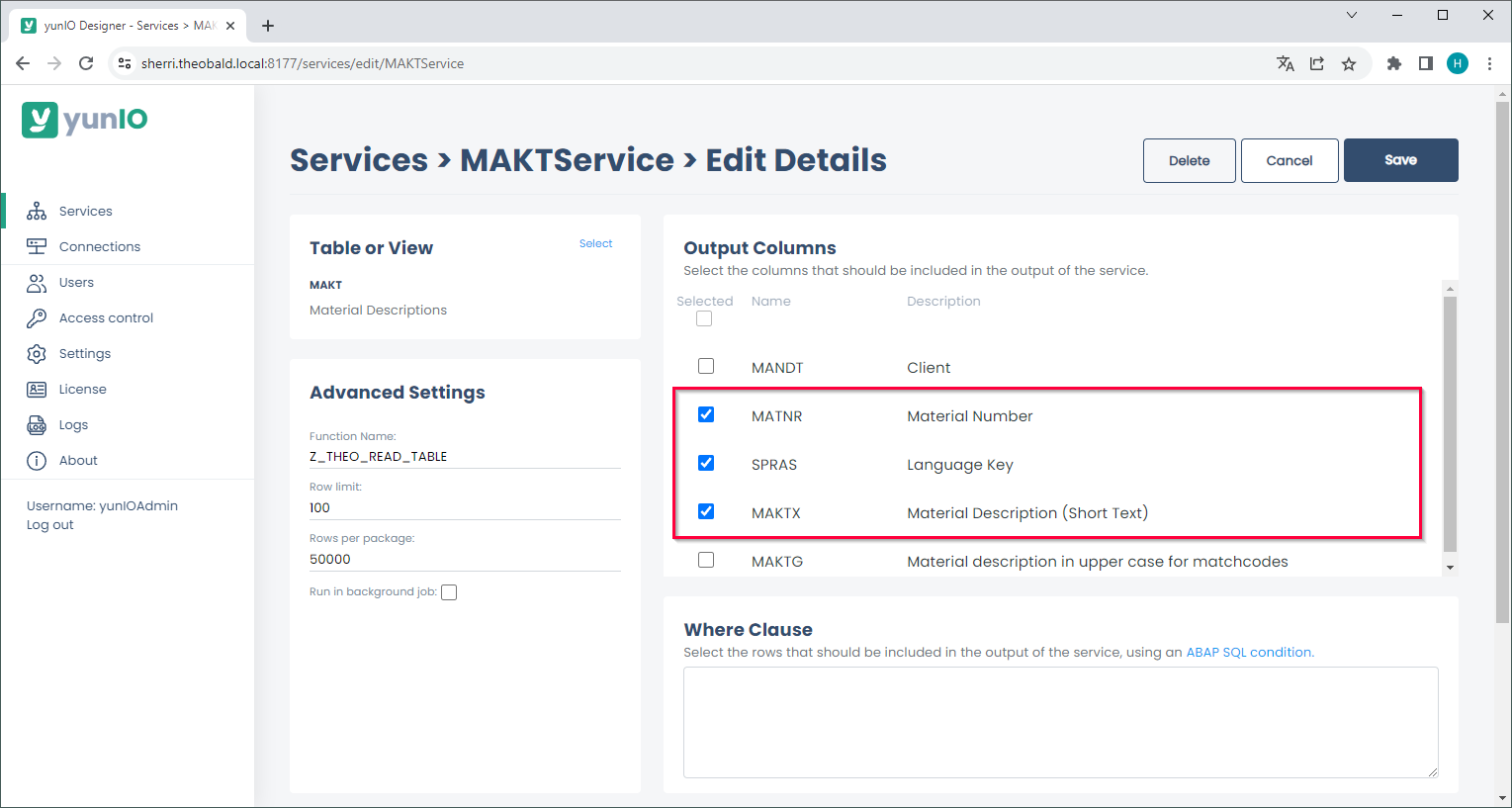Click the Settings gear icon in sidebar
1512x808 pixels.
point(37,354)
